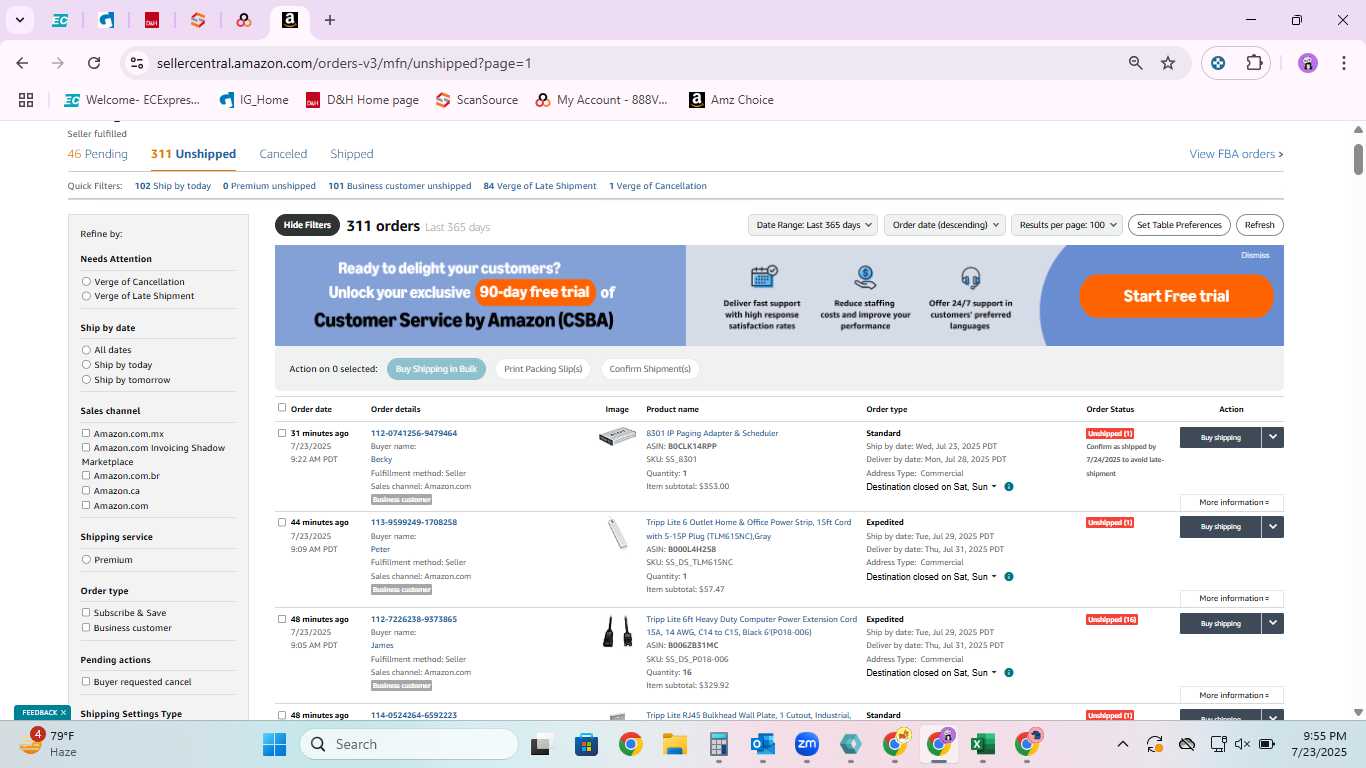Click Hide Filters button

tap(307, 225)
